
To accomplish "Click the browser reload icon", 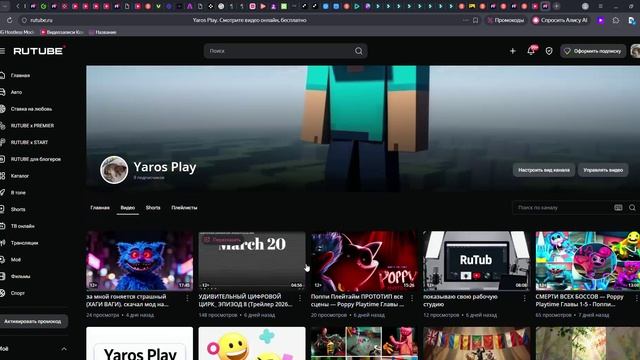I will [9, 20].
